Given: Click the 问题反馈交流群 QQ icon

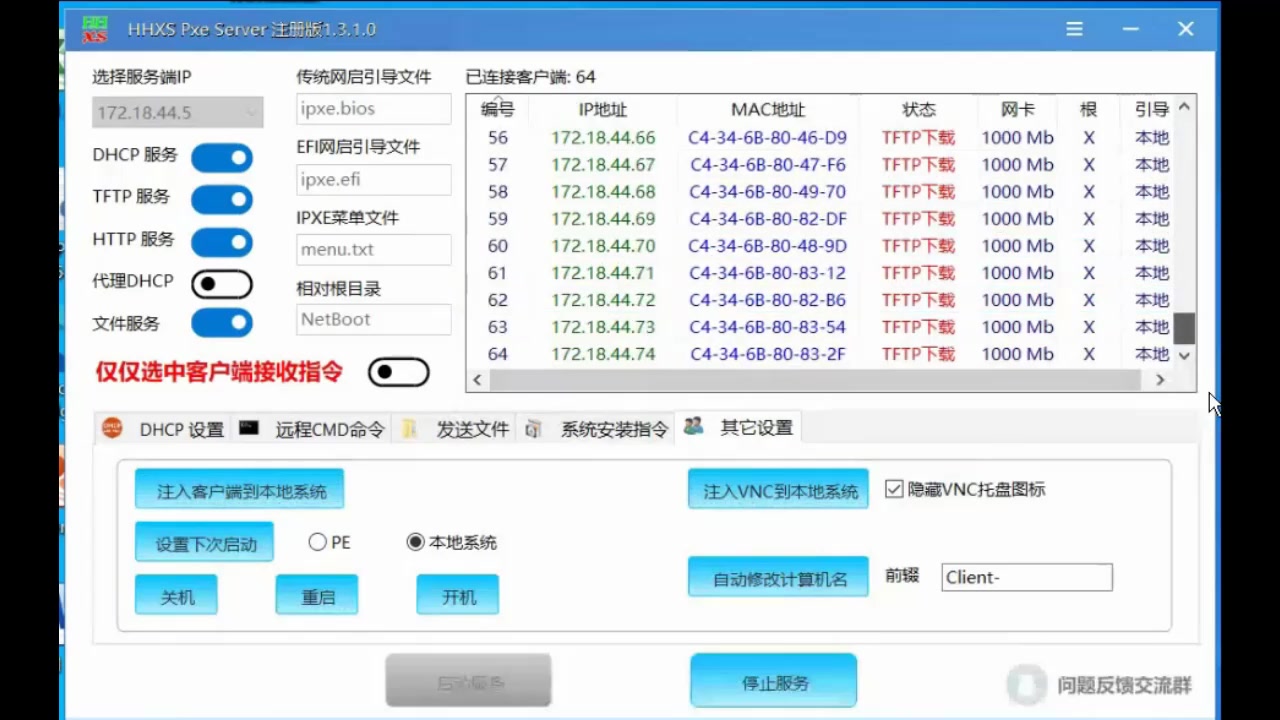Looking at the screenshot, I should point(1026,685).
